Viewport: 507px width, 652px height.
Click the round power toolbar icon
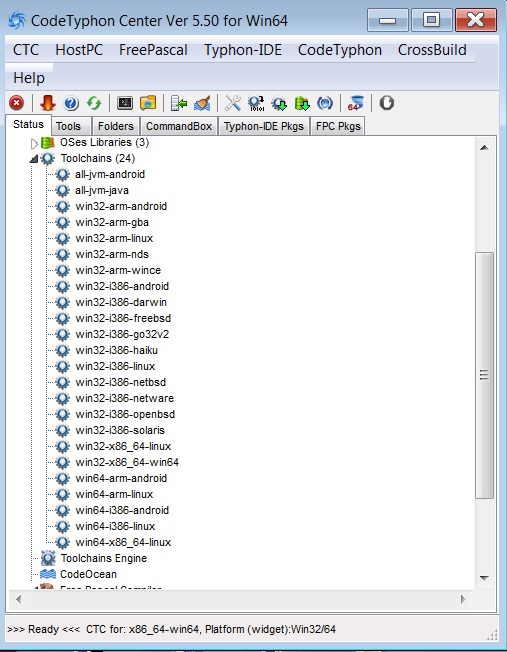(386, 103)
